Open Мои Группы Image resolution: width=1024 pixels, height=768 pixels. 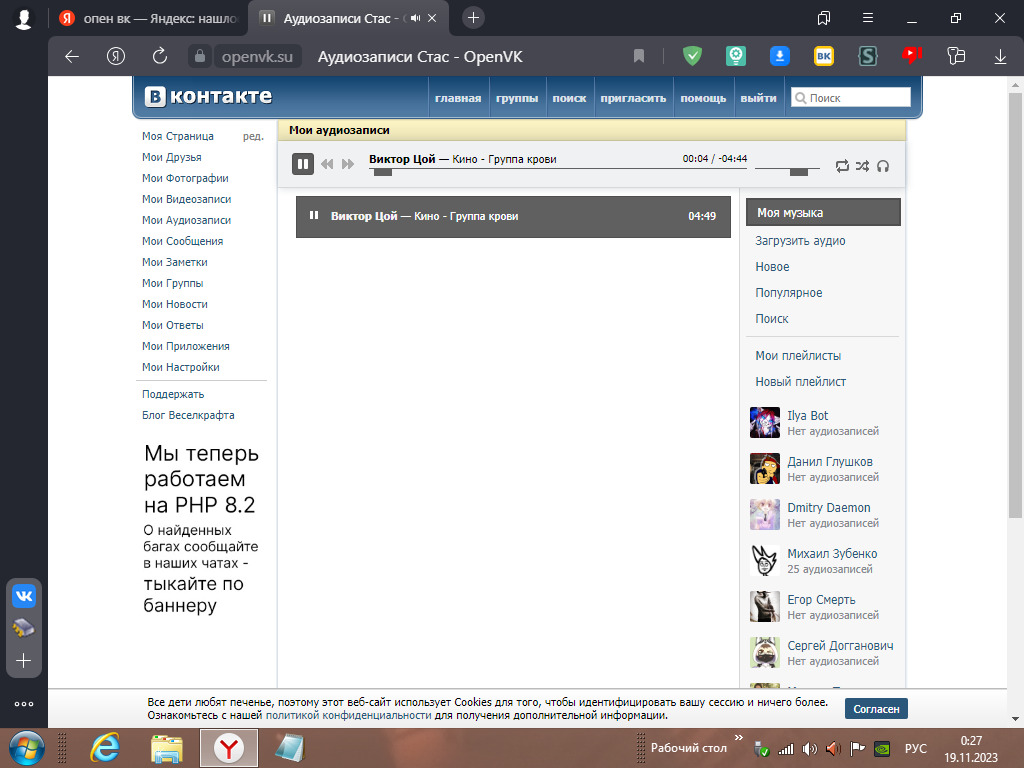[x=173, y=283]
